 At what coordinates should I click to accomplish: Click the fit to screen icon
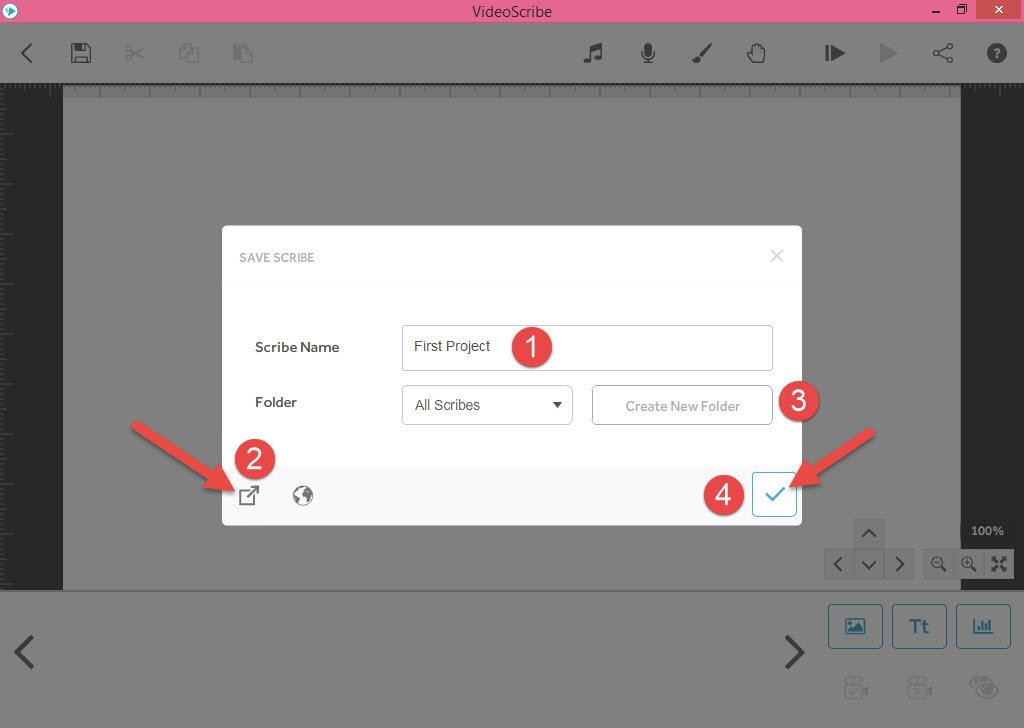pyautogui.click(x=999, y=564)
